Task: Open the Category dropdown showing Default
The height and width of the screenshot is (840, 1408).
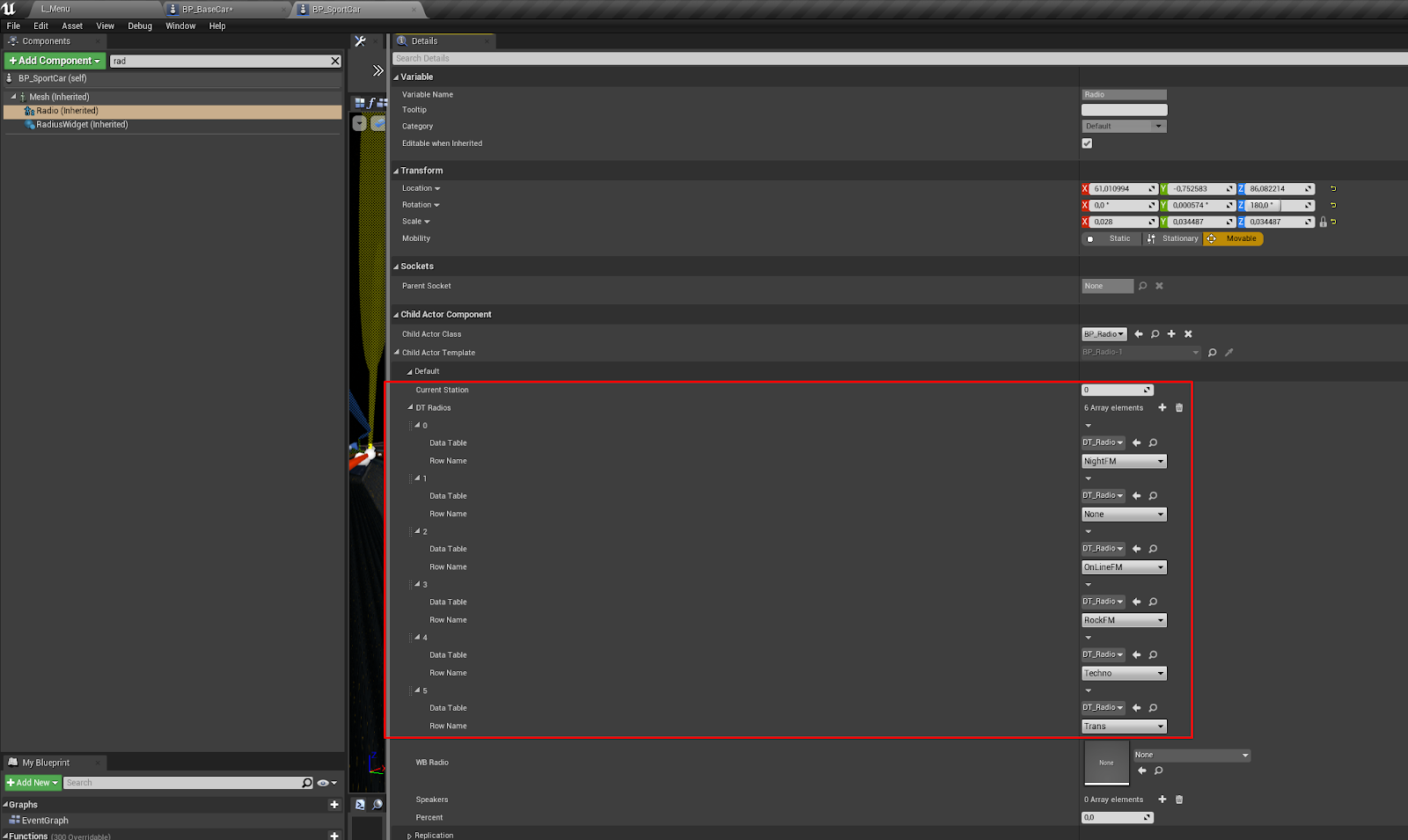Action: [x=1124, y=126]
